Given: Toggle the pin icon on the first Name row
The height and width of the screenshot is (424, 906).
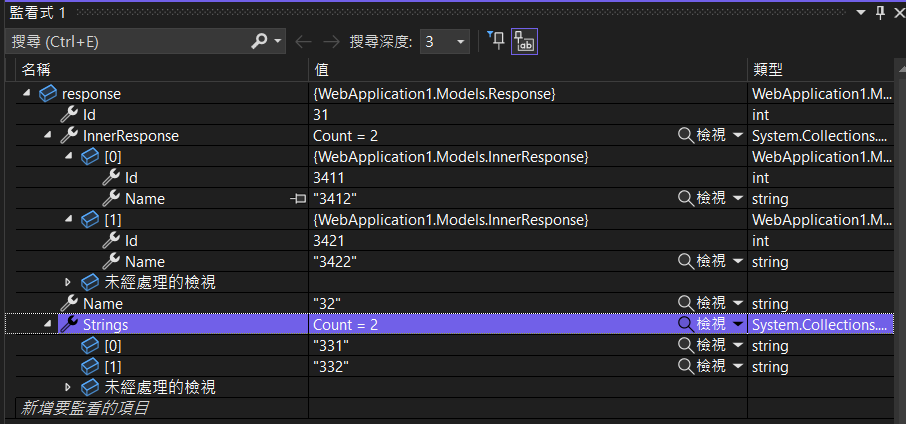Looking at the screenshot, I should [x=297, y=199].
